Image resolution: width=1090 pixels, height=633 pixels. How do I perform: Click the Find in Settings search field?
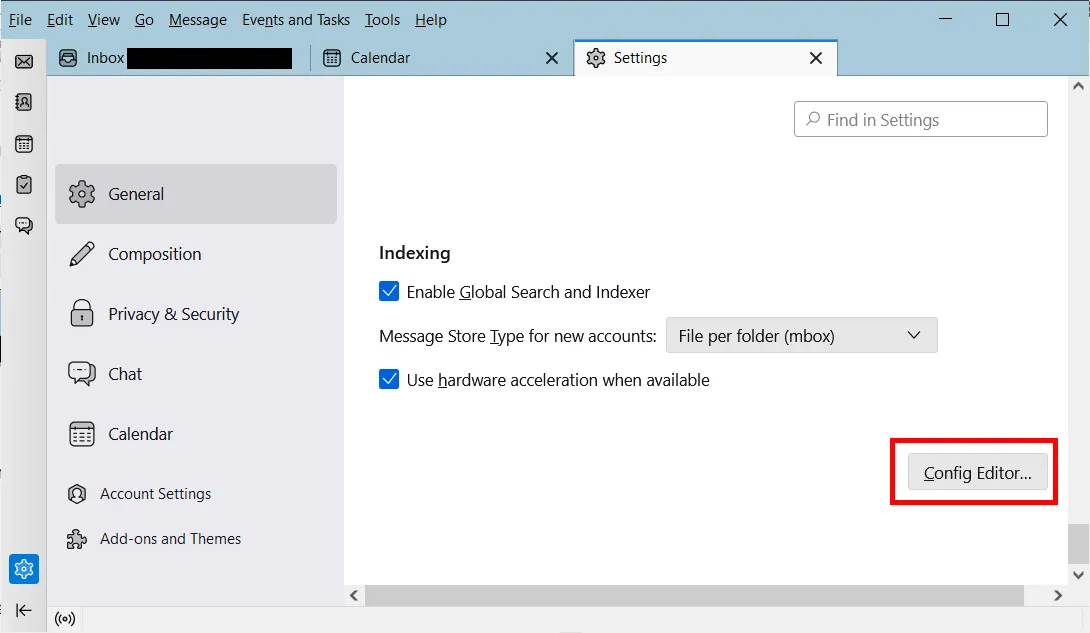point(920,120)
